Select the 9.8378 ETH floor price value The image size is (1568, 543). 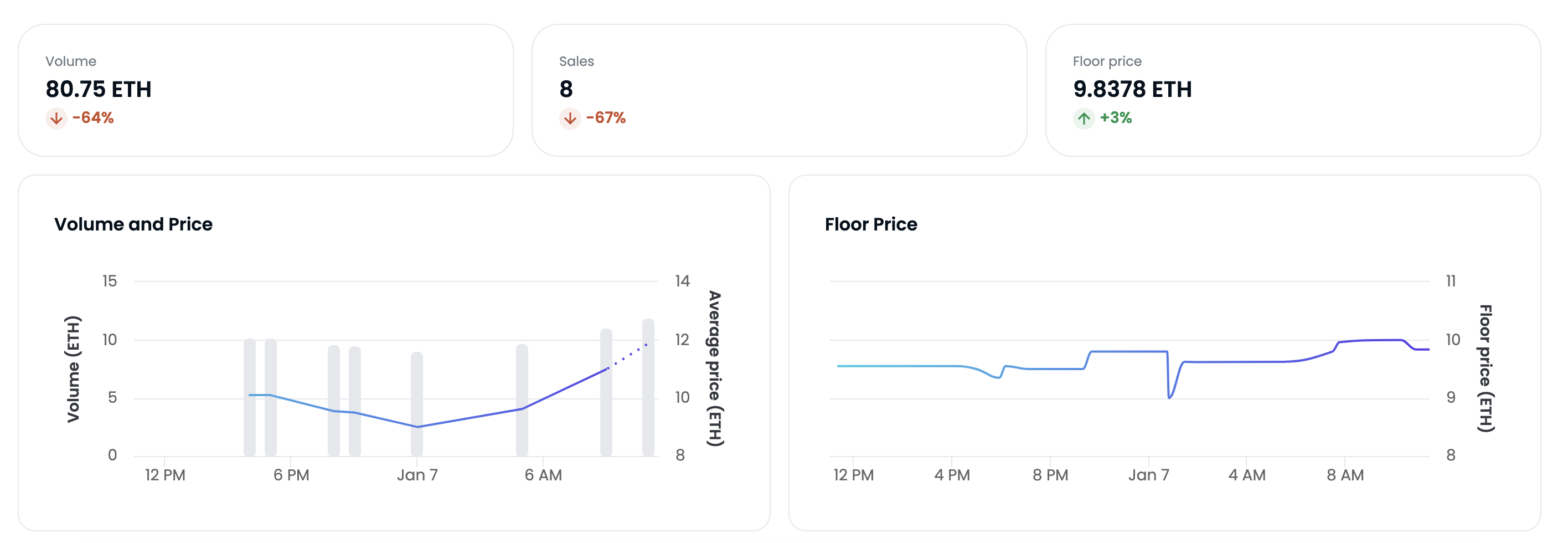click(1132, 89)
